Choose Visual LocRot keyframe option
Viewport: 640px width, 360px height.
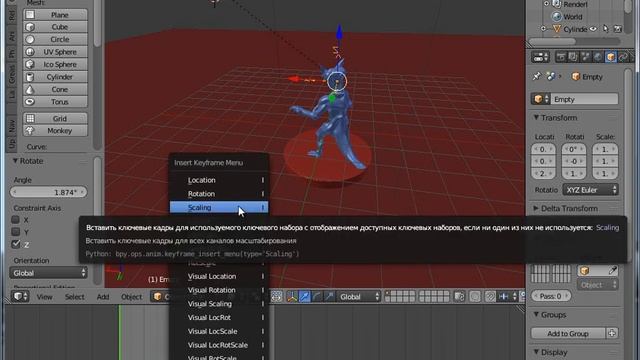219,318
